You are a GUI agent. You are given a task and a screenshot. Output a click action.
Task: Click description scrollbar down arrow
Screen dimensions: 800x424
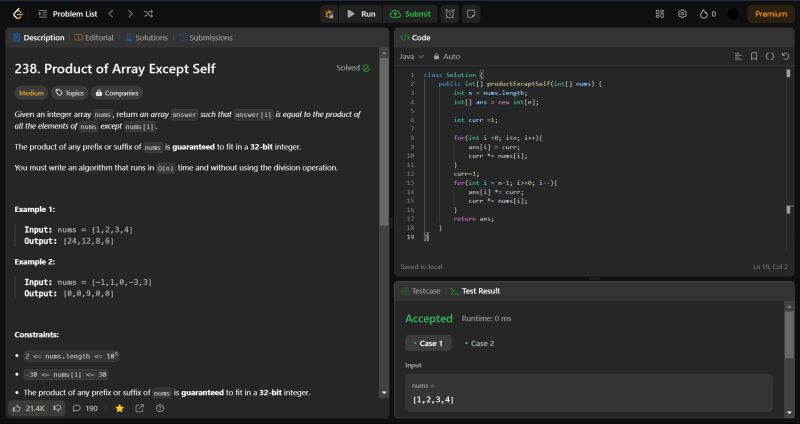click(384, 393)
